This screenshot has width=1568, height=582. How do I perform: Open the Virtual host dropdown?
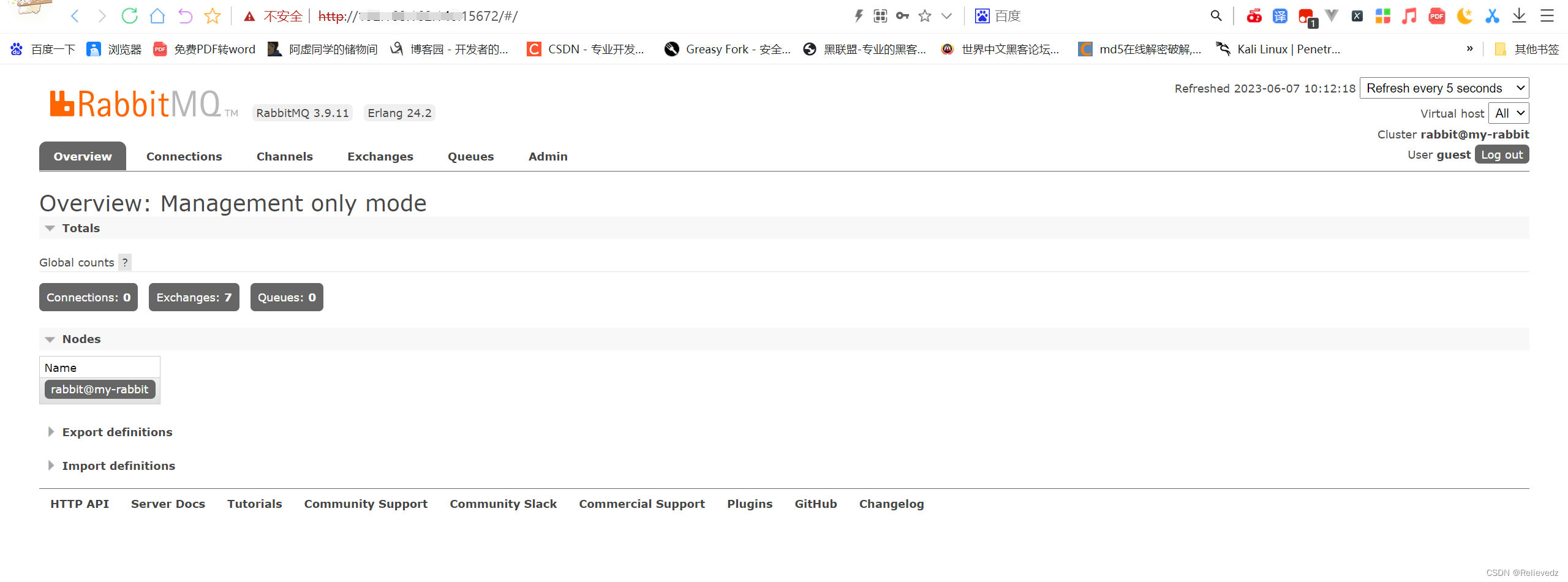point(1508,113)
